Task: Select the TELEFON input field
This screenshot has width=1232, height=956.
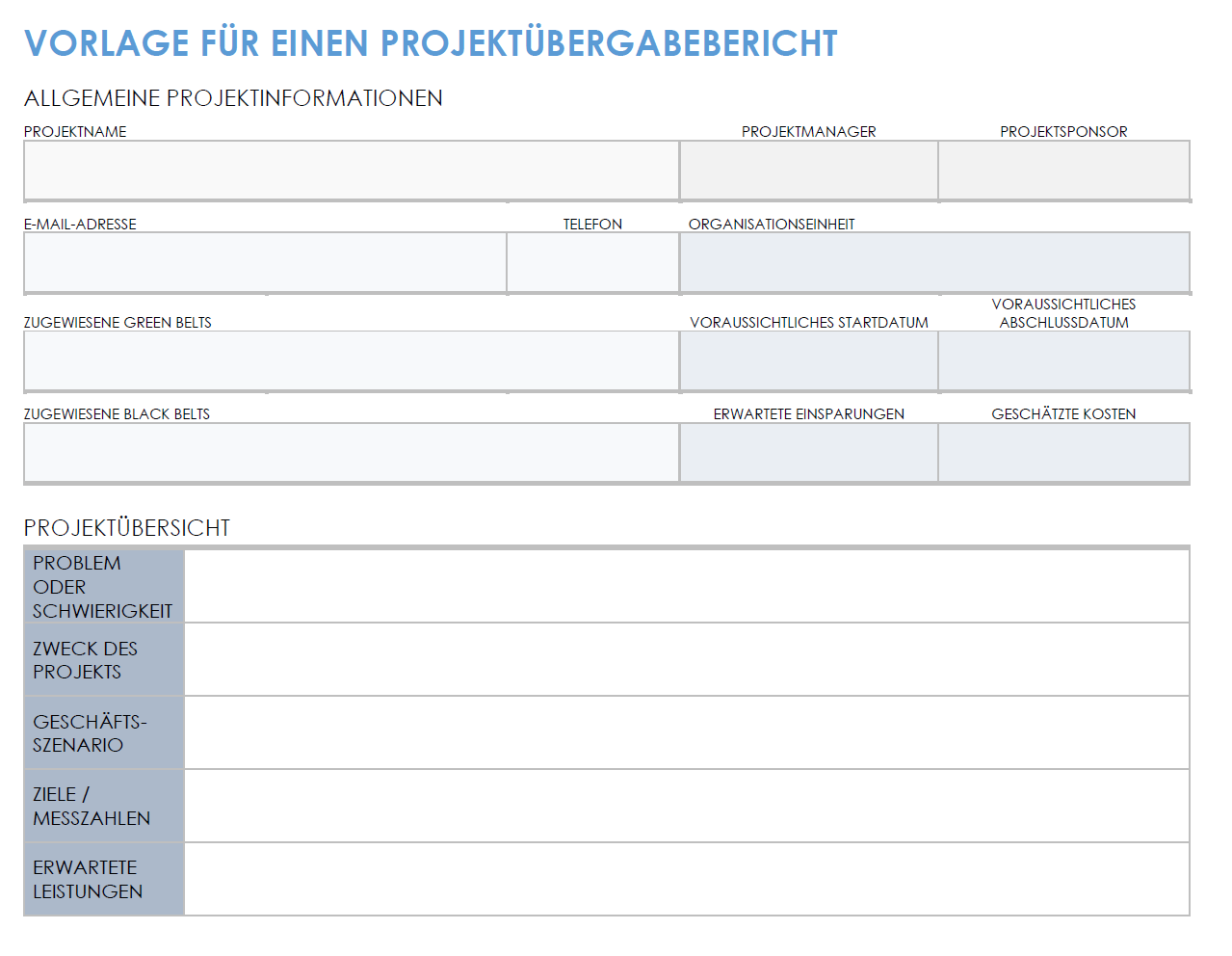Action: click(x=592, y=261)
